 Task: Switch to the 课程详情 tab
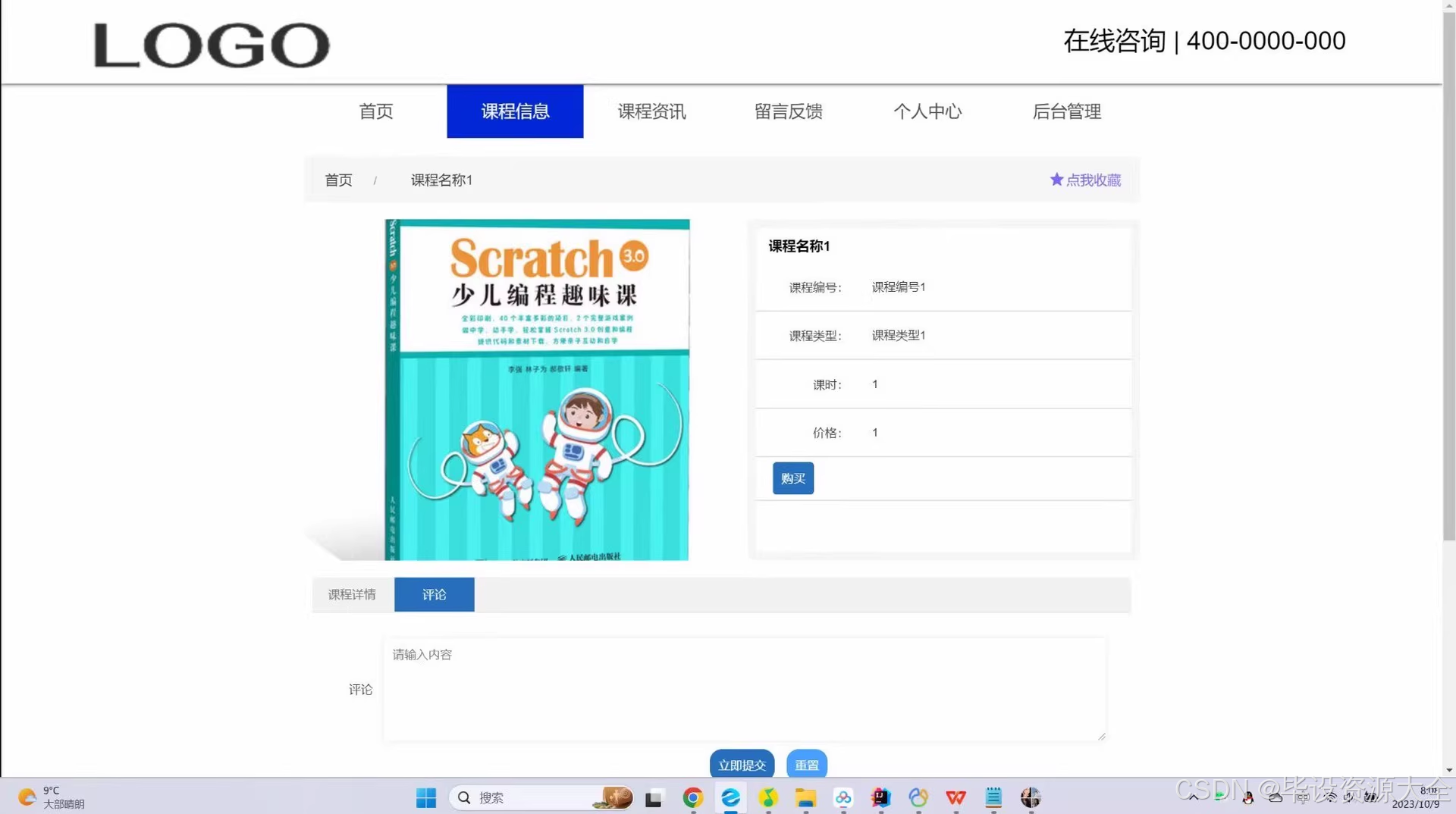click(x=352, y=594)
